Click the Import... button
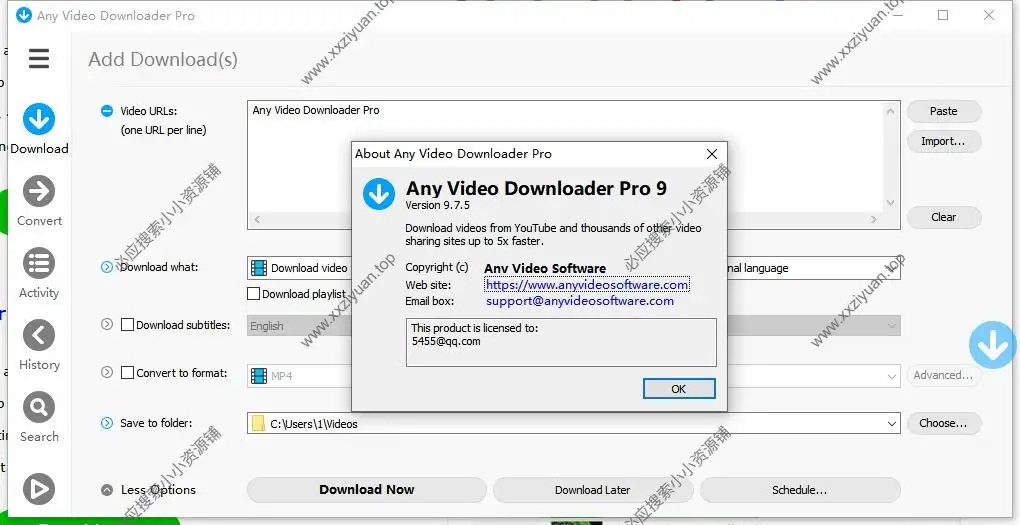The height and width of the screenshot is (525, 1020). coord(944,141)
